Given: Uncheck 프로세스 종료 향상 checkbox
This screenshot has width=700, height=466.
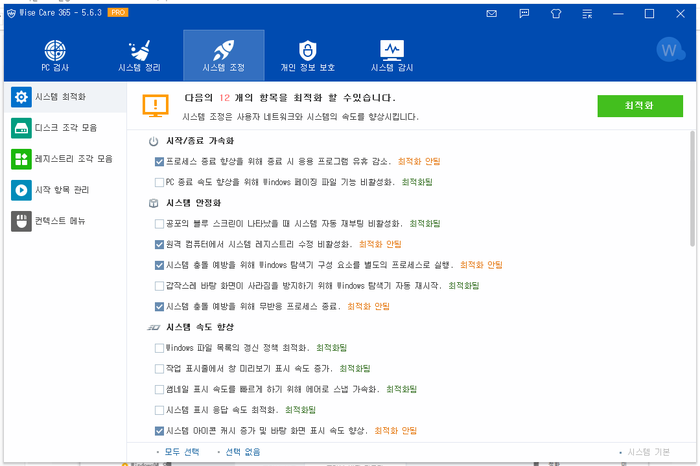Looking at the screenshot, I should (159, 162).
